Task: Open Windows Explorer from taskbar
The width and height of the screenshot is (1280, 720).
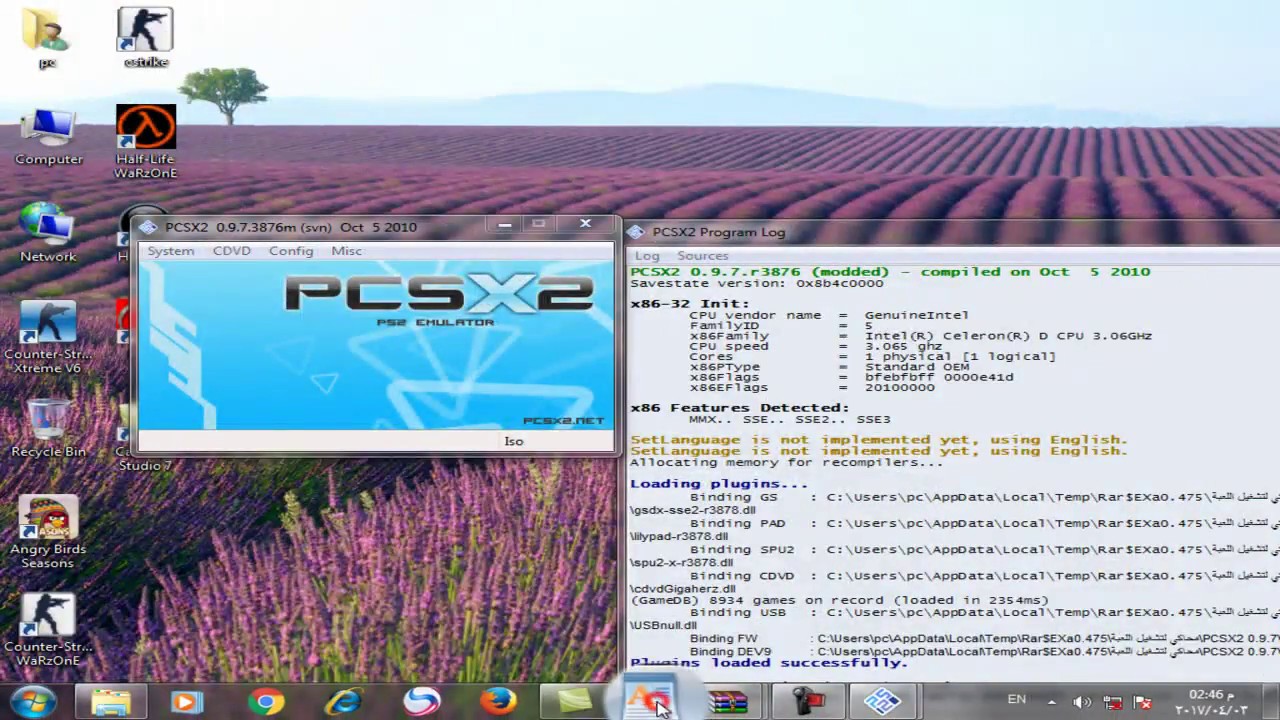Action: (x=111, y=702)
